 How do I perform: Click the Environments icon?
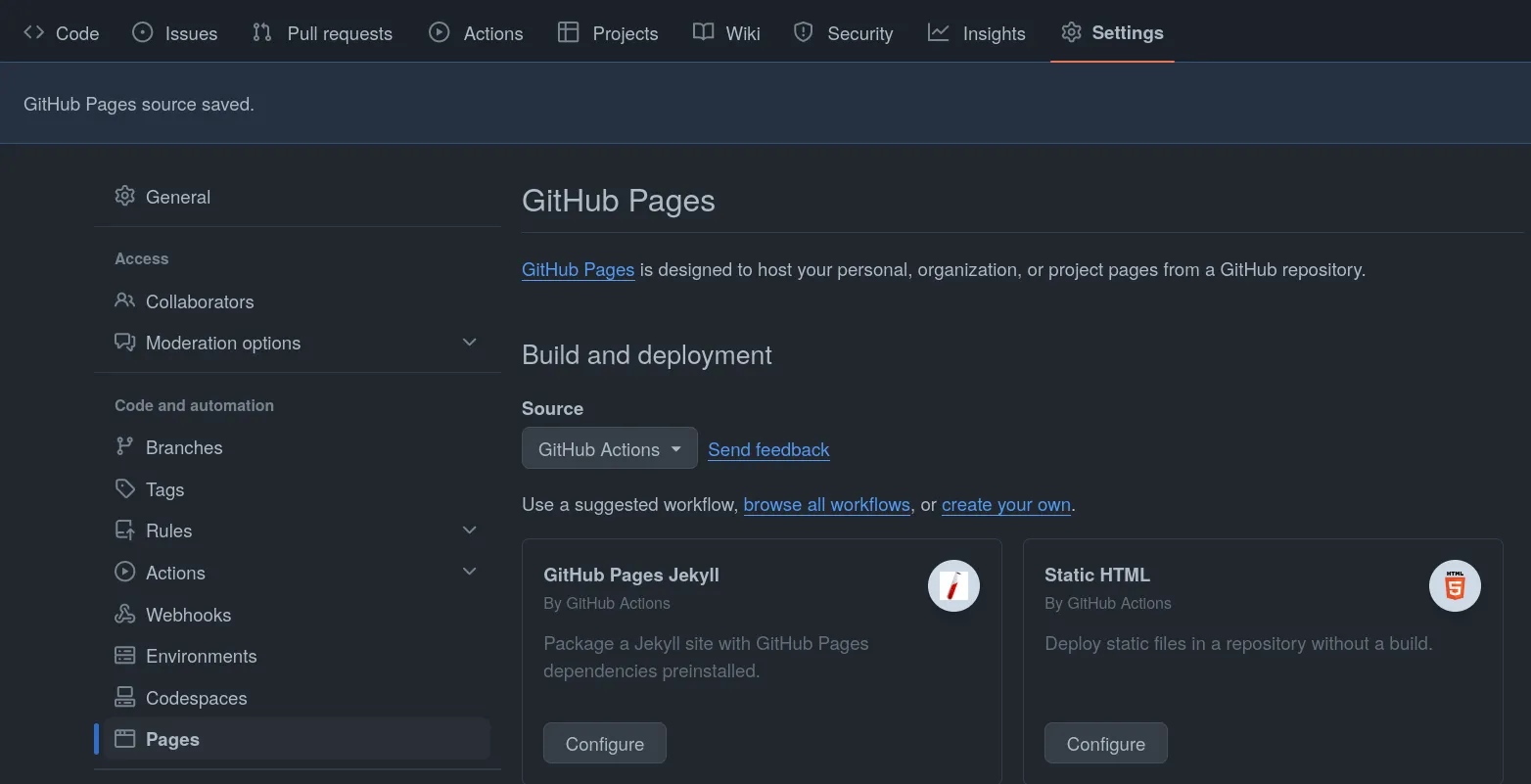tap(124, 656)
